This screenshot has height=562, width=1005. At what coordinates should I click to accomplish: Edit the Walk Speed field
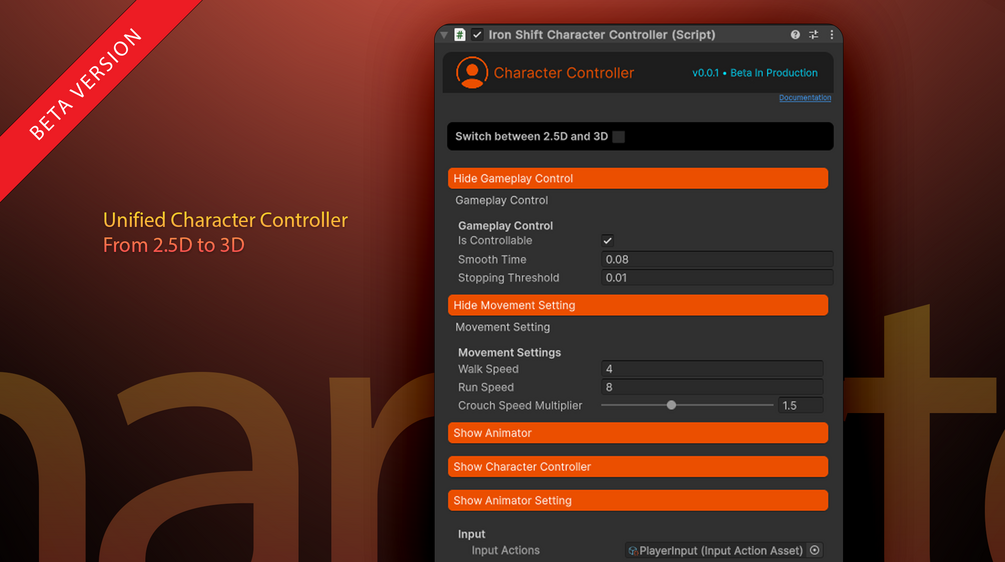pos(712,369)
